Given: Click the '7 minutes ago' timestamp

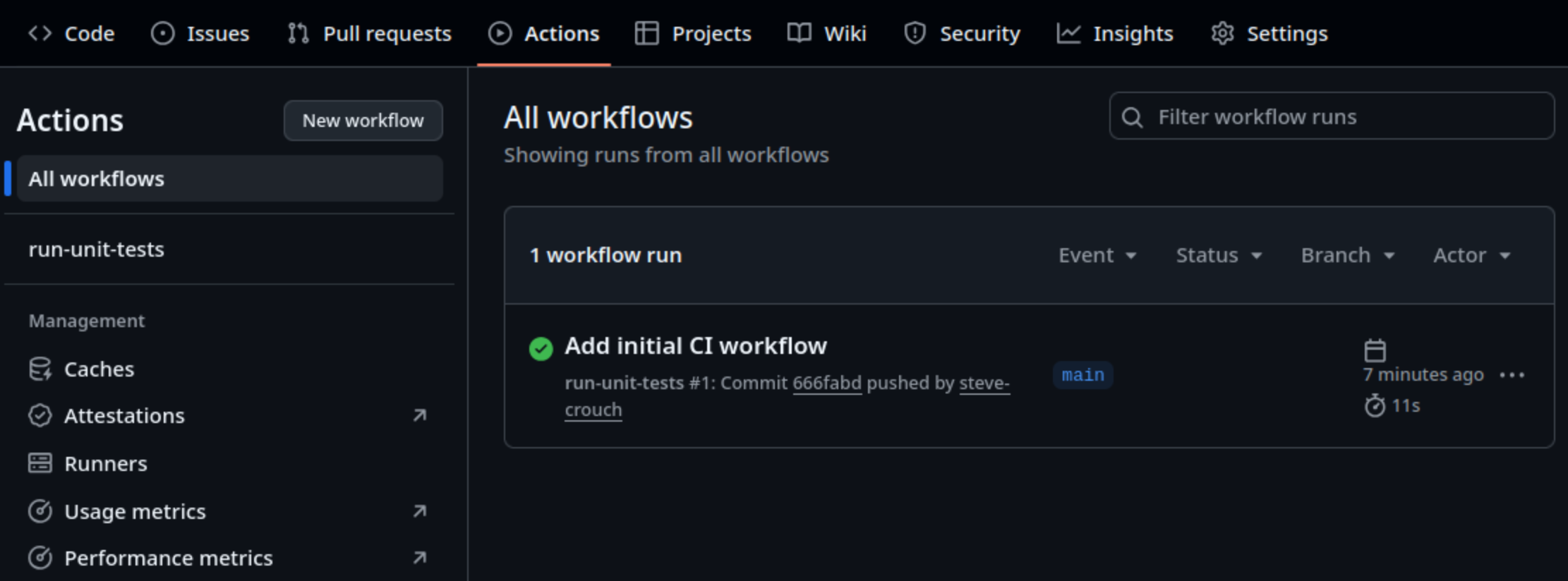Looking at the screenshot, I should (x=1423, y=374).
